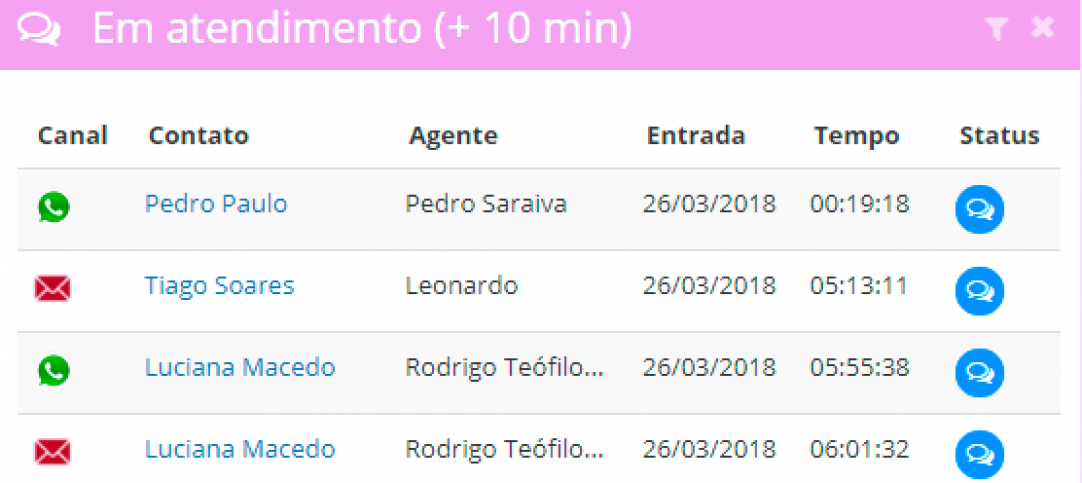The width and height of the screenshot is (1082, 483).
Task: Open chat status button at 05:55:38 row
Action: [979, 373]
